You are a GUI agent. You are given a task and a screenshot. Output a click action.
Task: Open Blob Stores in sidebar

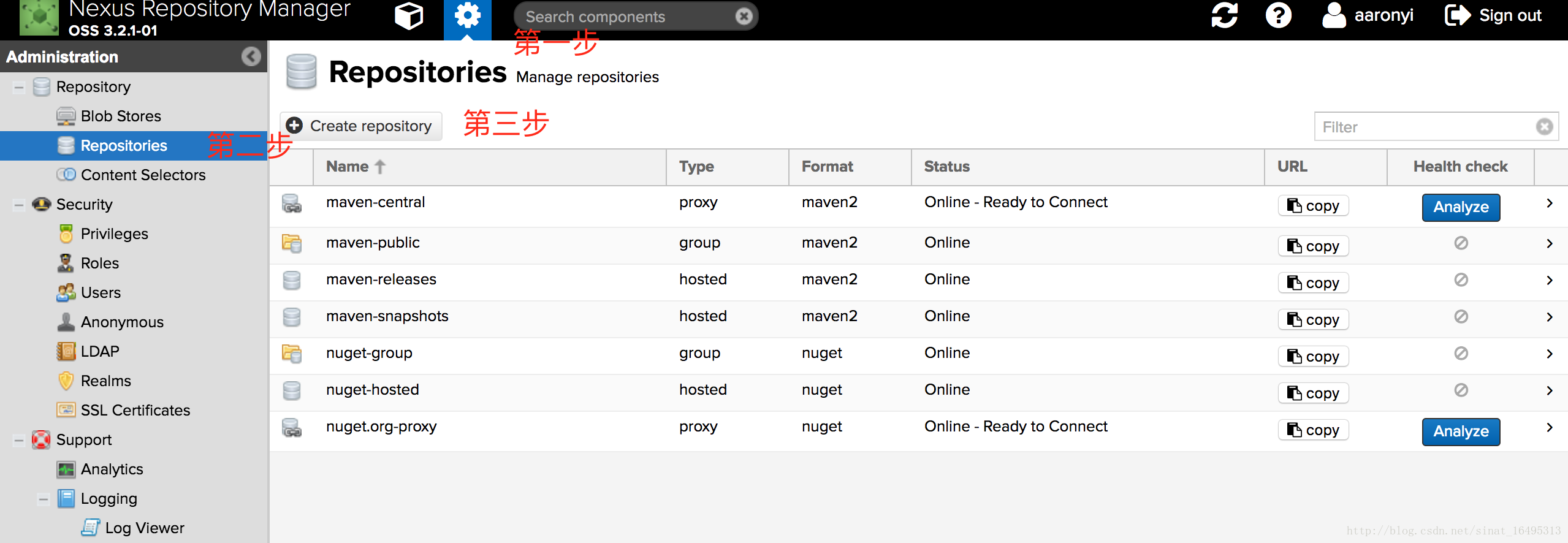(121, 116)
